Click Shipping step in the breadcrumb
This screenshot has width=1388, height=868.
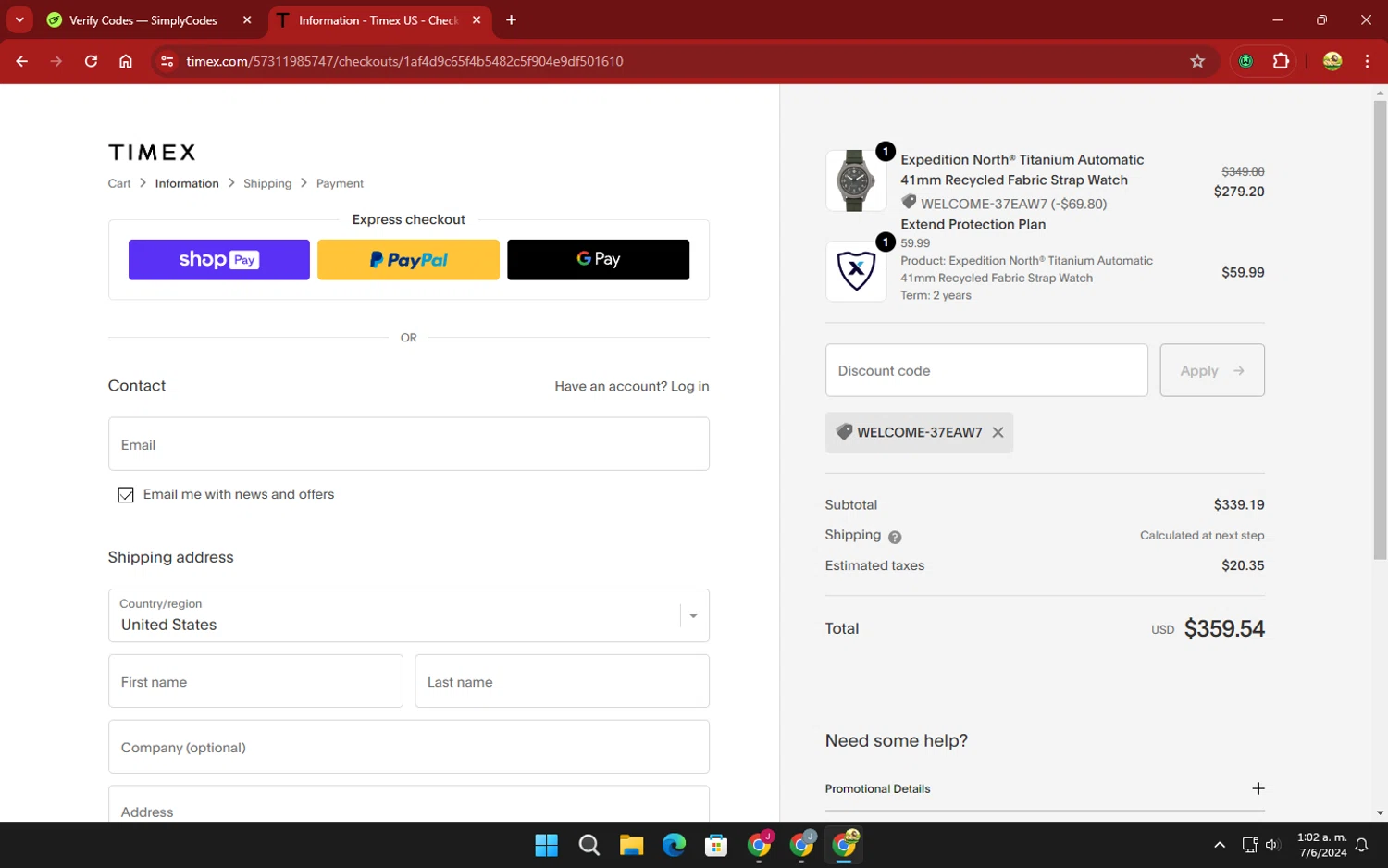[267, 183]
